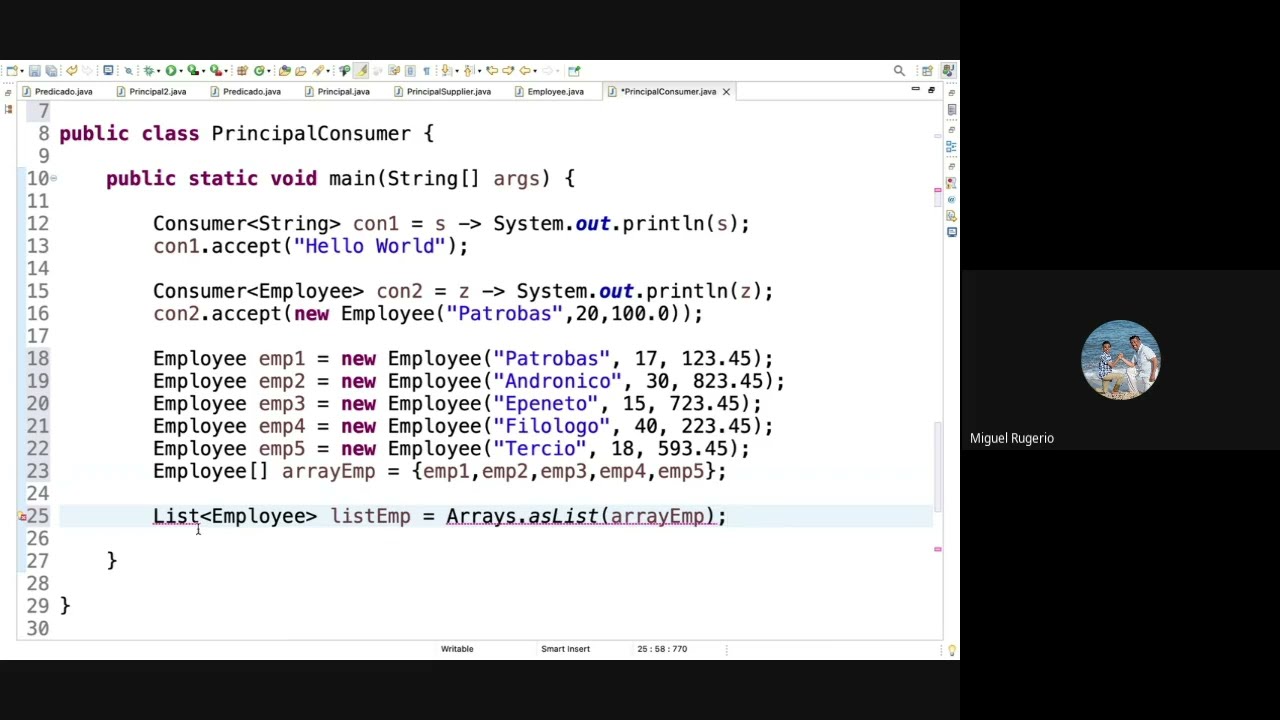Viewport: 1280px width, 720px height.
Task: Click the red overview ruler error marker
Action: pyautogui.click(x=937, y=549)
